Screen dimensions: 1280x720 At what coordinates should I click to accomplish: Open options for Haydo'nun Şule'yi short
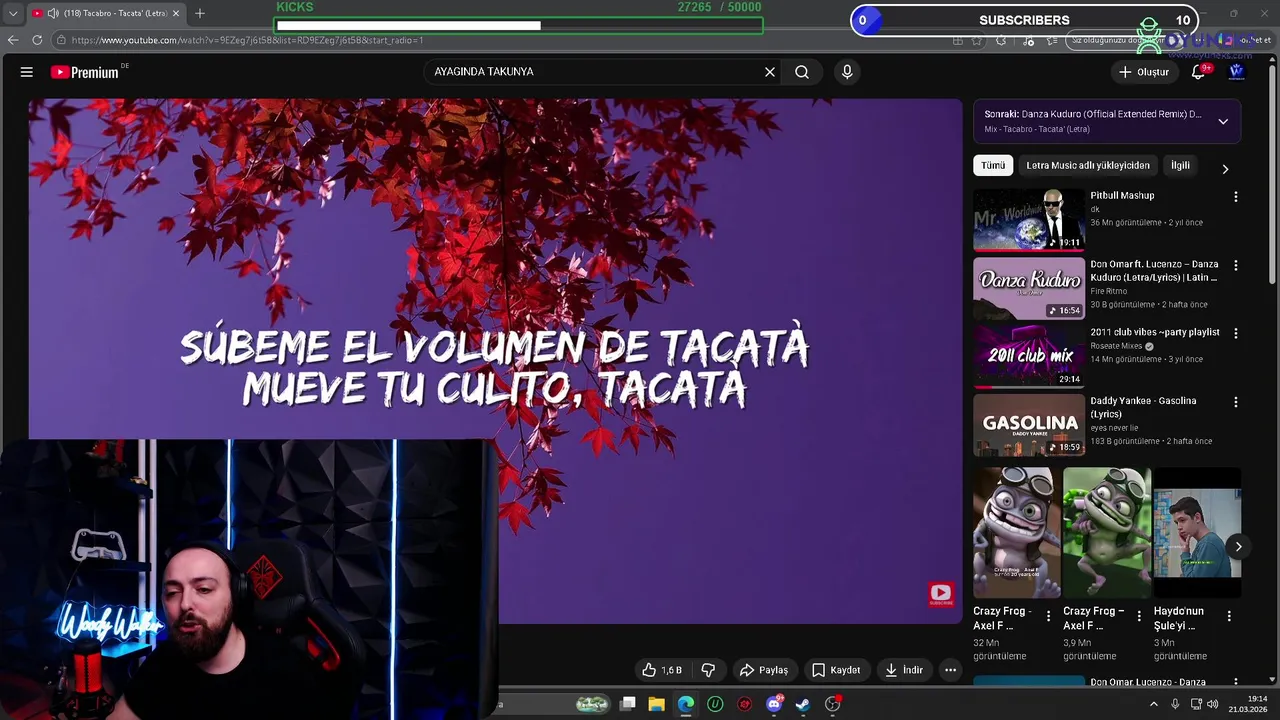[x=1229, y=617]
